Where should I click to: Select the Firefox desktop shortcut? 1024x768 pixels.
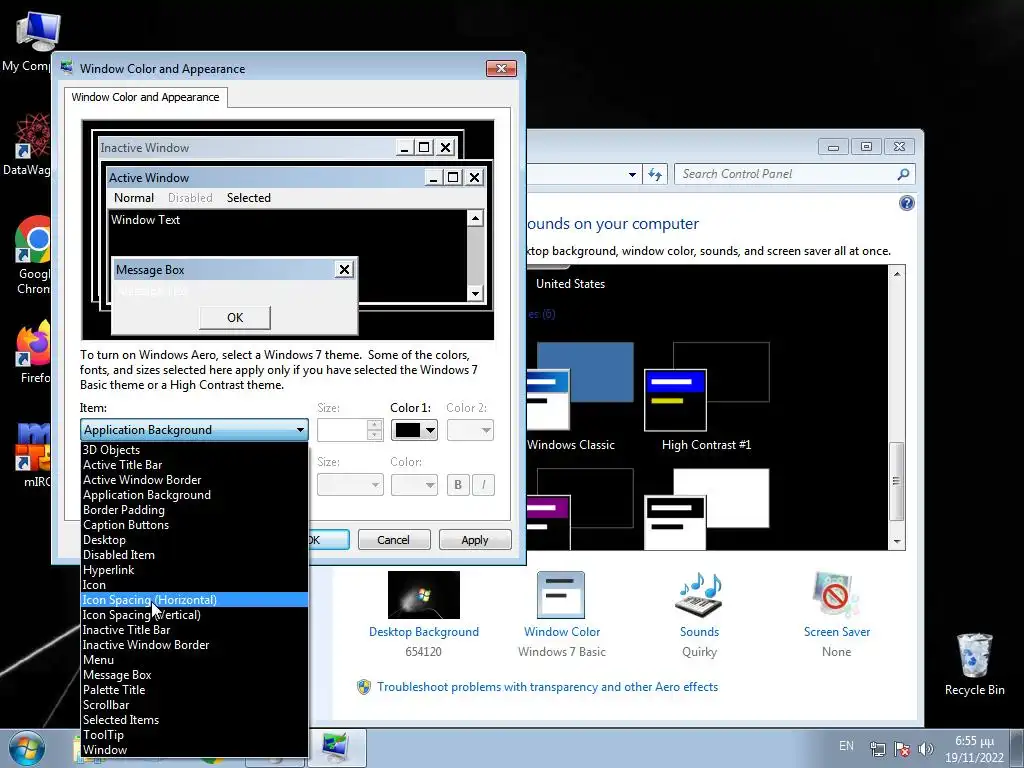[x=34, y=352]
